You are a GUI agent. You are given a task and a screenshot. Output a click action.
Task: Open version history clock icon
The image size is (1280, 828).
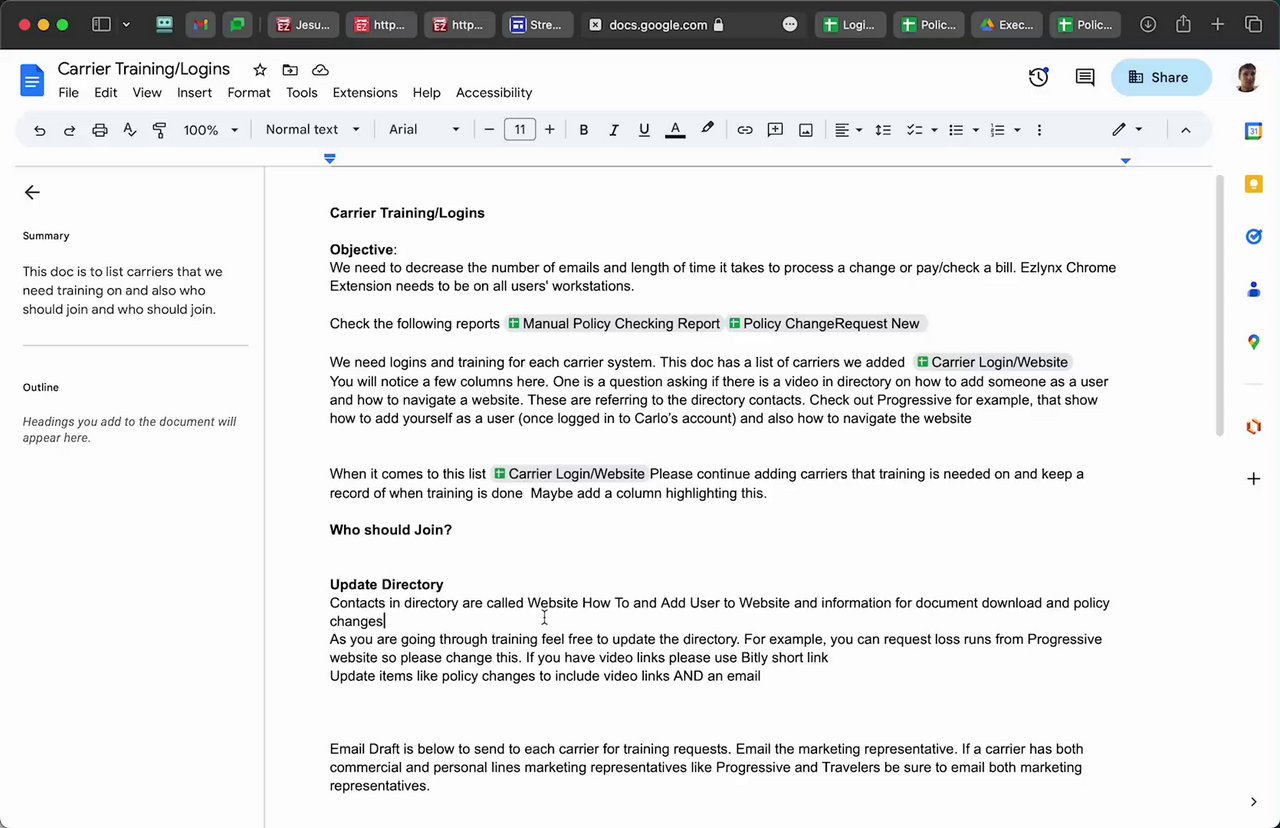tap(1038, 77)
